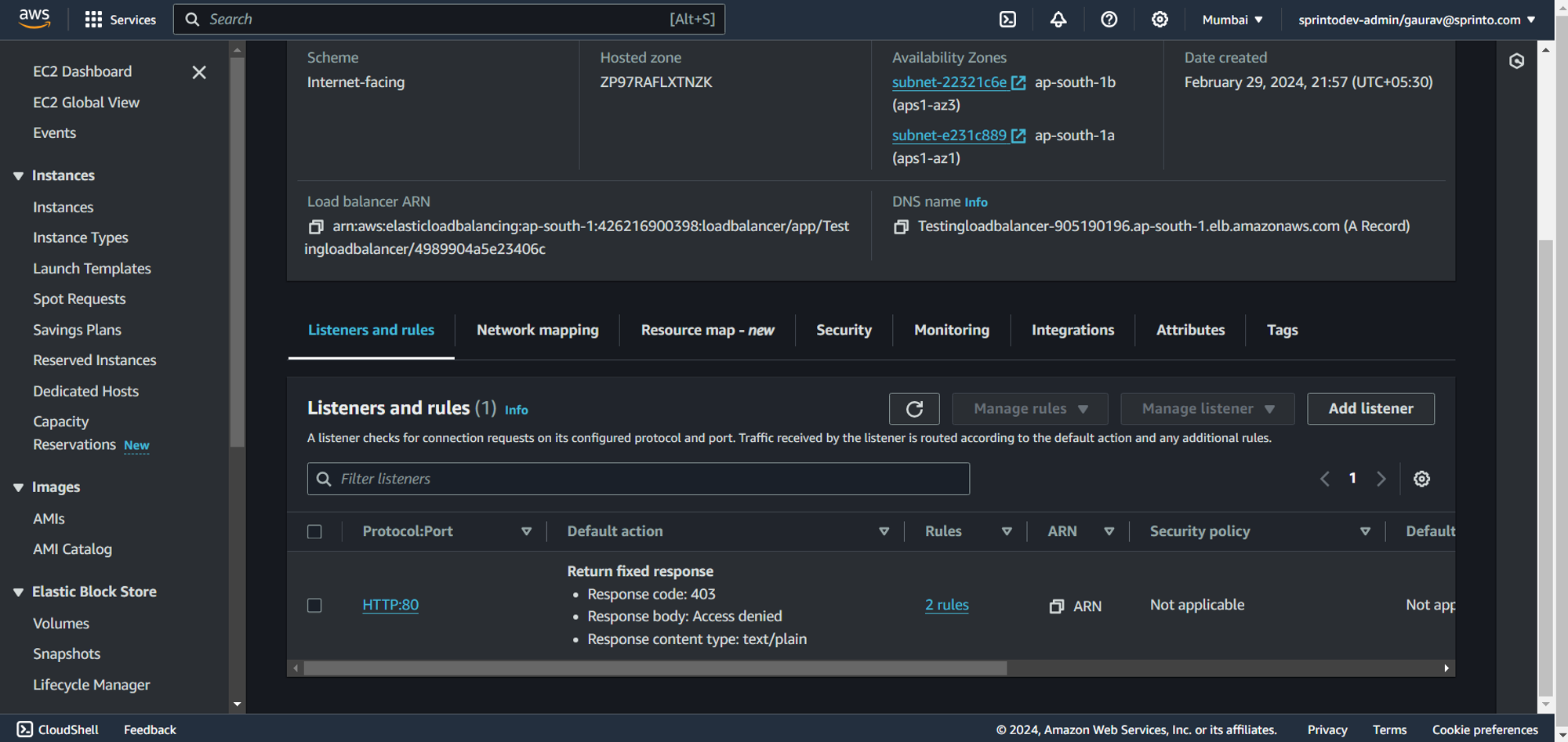Switch to the Attributes tab

pyautogui.click(x=1190, y=331)
